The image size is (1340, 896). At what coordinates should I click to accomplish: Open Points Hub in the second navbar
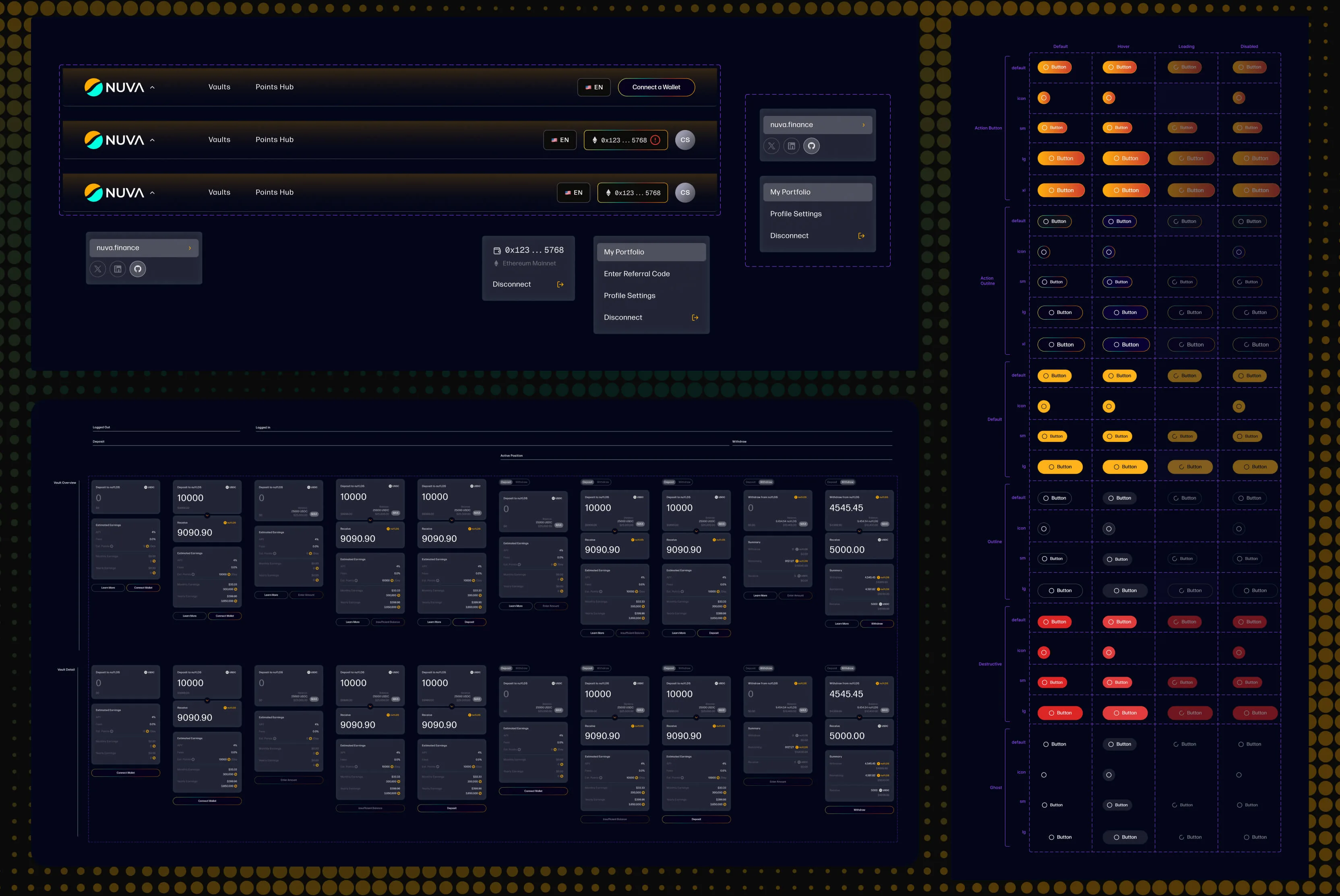(x=275, y=139)
